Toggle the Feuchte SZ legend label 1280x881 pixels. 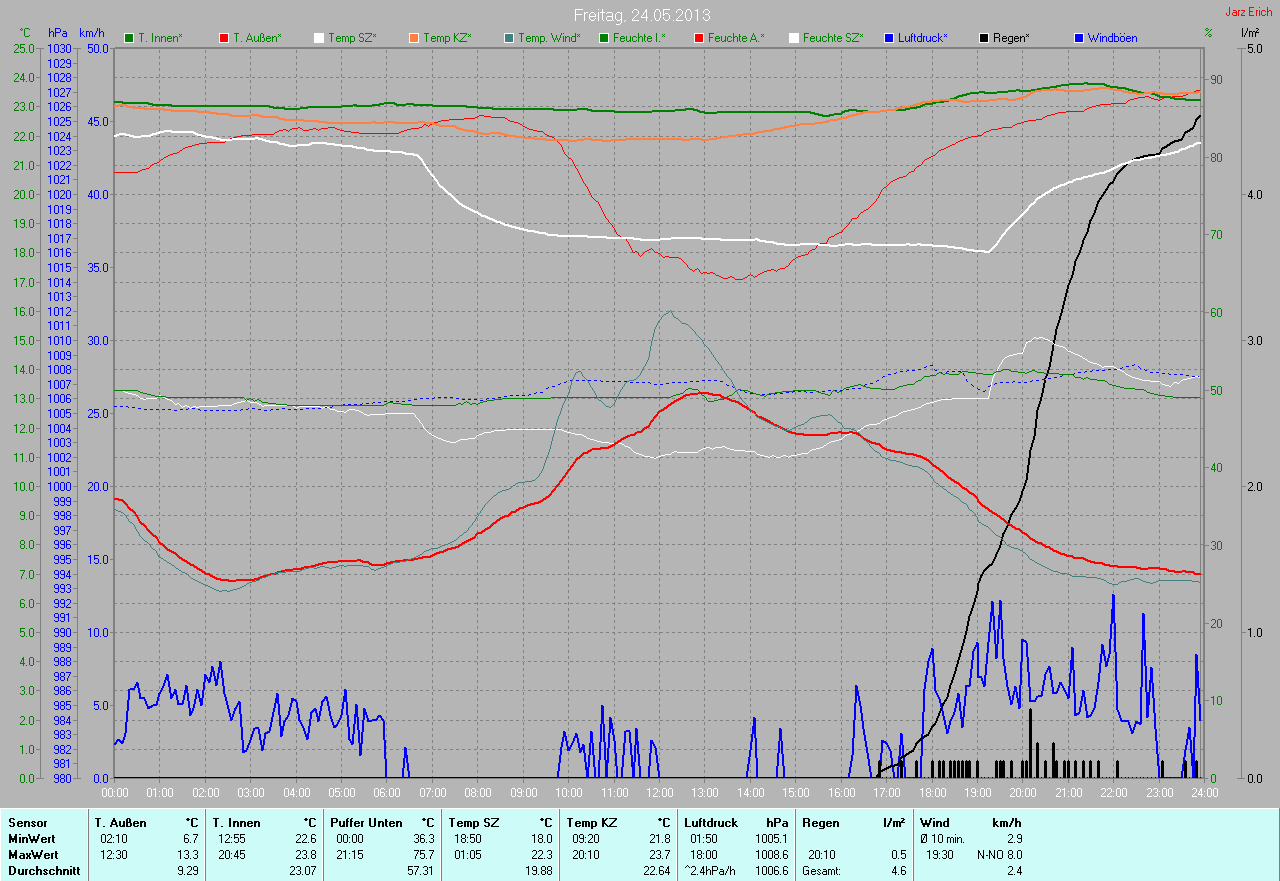coord(833,38)
